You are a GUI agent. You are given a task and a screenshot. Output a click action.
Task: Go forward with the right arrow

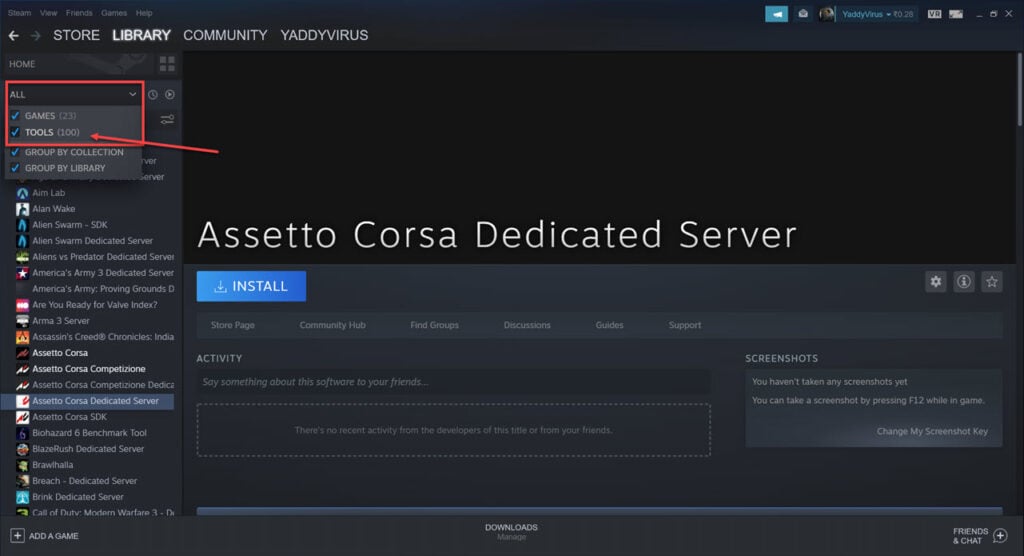[36, 36]
